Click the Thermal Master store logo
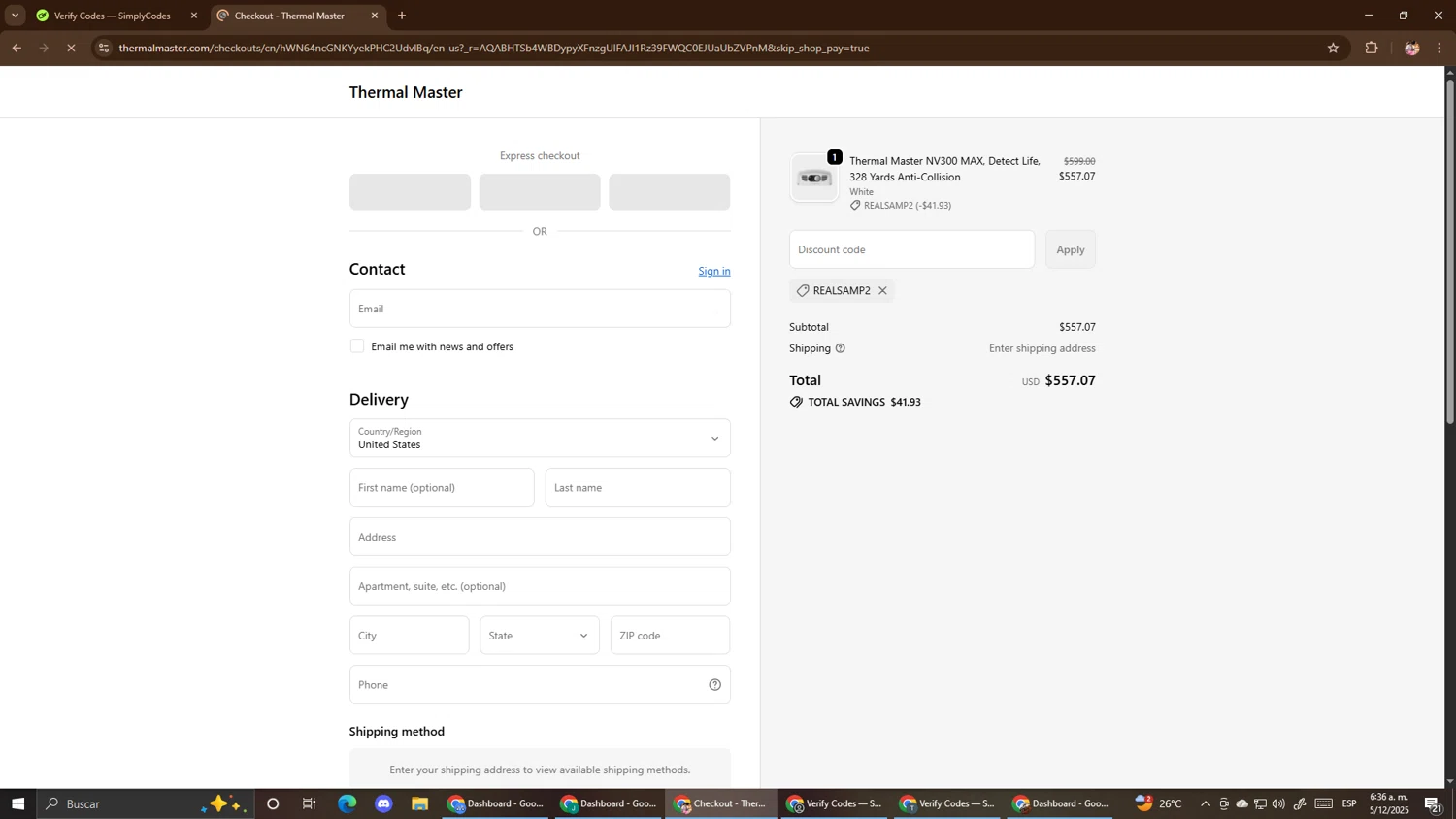This screenshot has width=1456, height=819. pos(406,92)
